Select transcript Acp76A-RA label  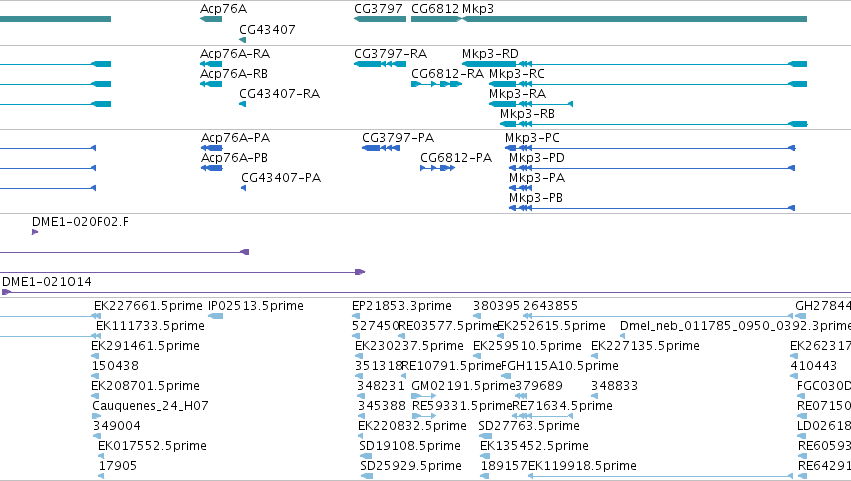[x=235, y=54]
